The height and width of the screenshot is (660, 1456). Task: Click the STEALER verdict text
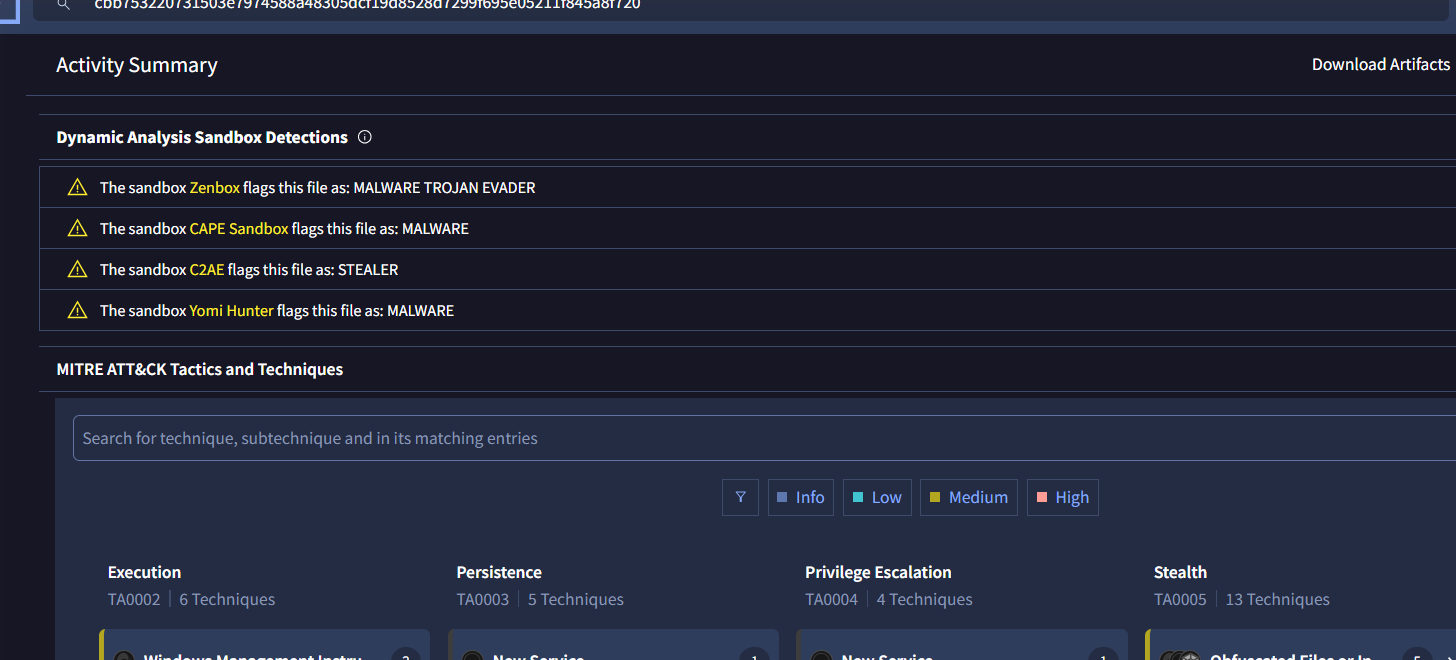tap(368, 269)
